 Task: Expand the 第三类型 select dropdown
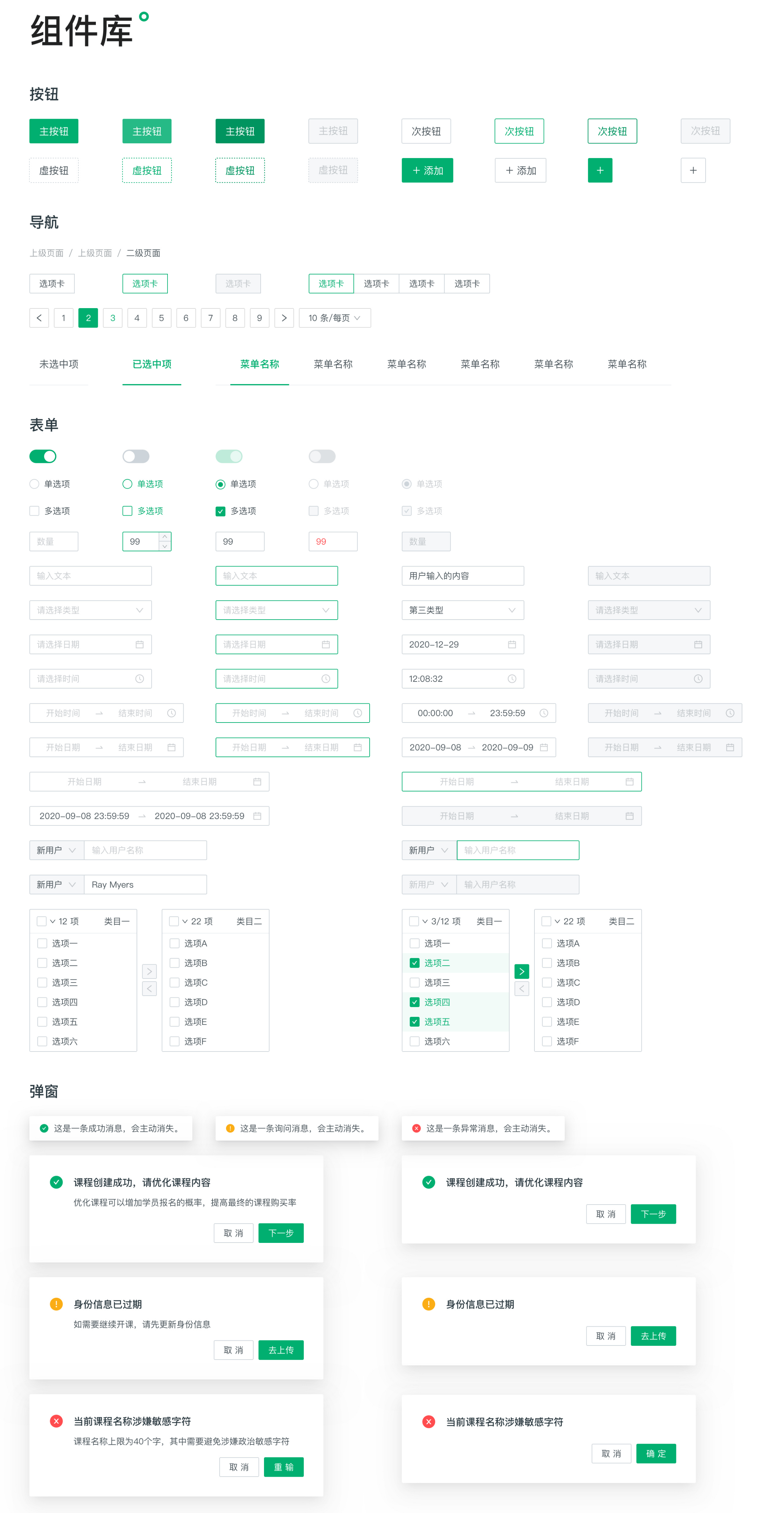click(462, 610)
